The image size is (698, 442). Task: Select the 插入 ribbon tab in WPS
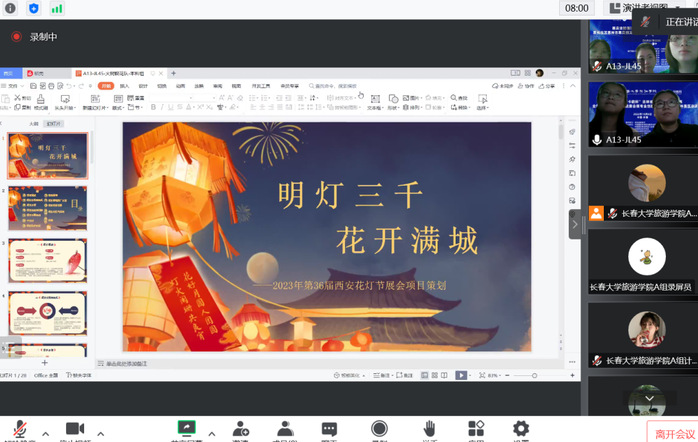point(125,86)
